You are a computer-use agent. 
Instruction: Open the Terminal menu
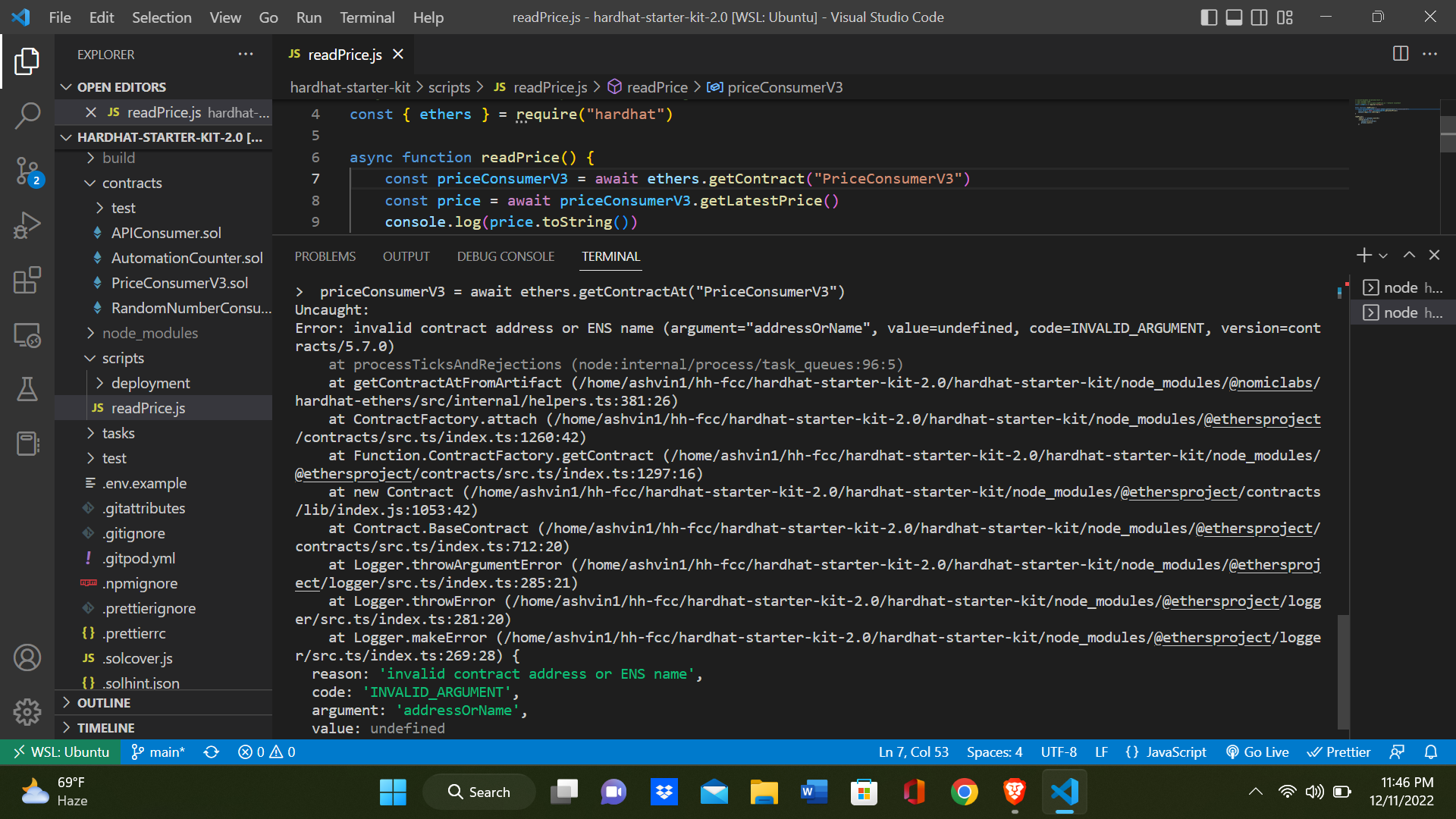pos(367,17)
